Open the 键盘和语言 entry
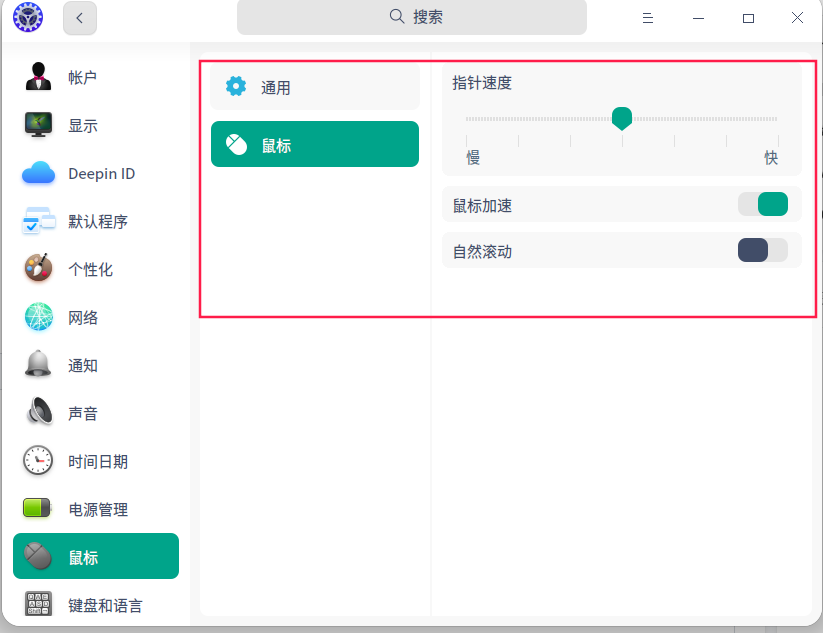Screen dimensions: 823x633 tap(96, 605)
